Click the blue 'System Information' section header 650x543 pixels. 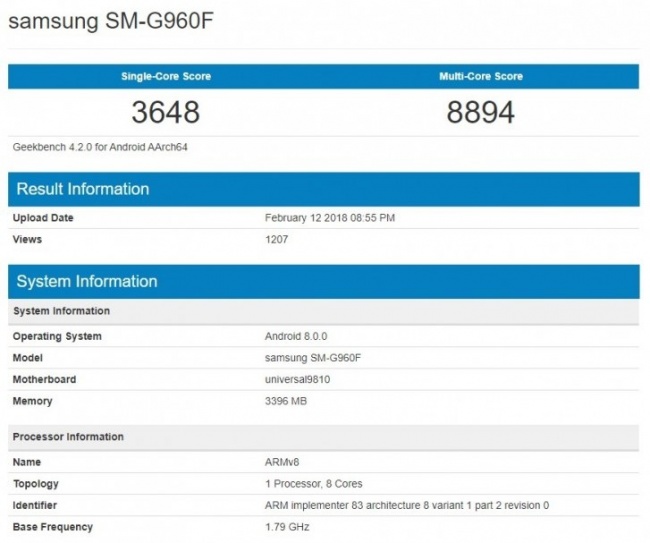[323, 281]
